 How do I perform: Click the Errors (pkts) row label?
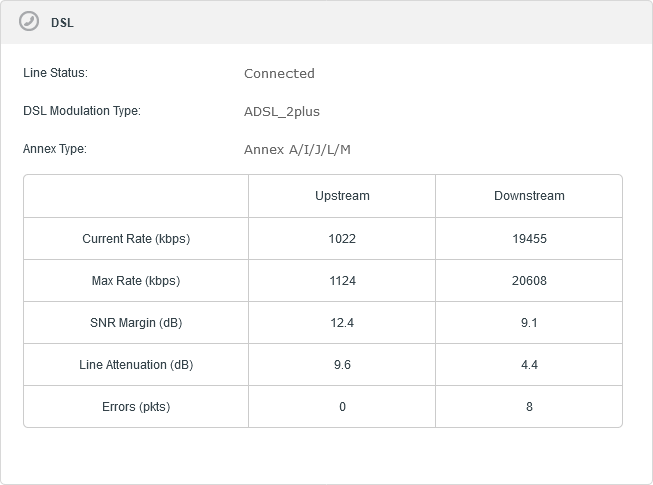(x=136, y=407)
